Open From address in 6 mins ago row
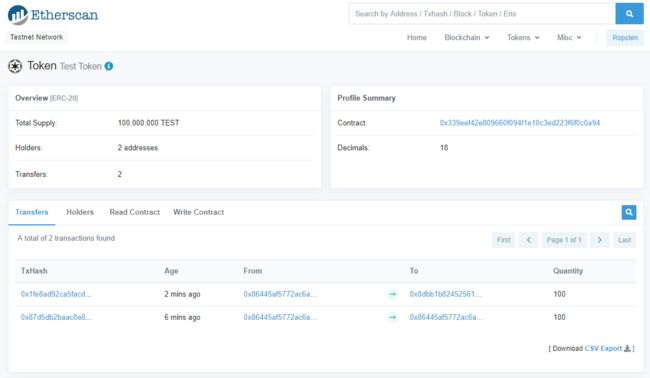The width and height of the screenshot is (650, 378). click(x=280, y=317)
